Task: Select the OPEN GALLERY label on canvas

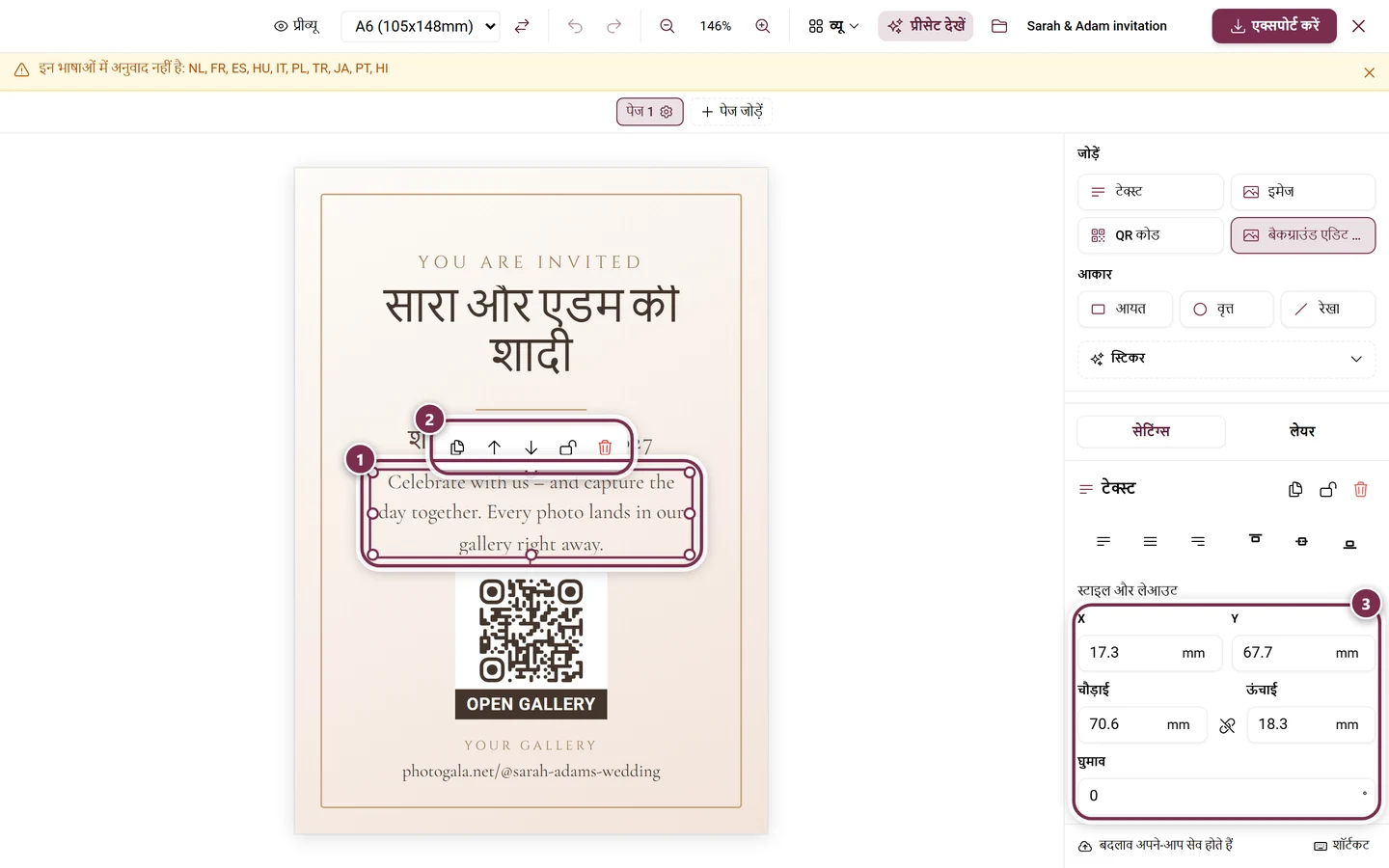Action: (x=531, y=704)
